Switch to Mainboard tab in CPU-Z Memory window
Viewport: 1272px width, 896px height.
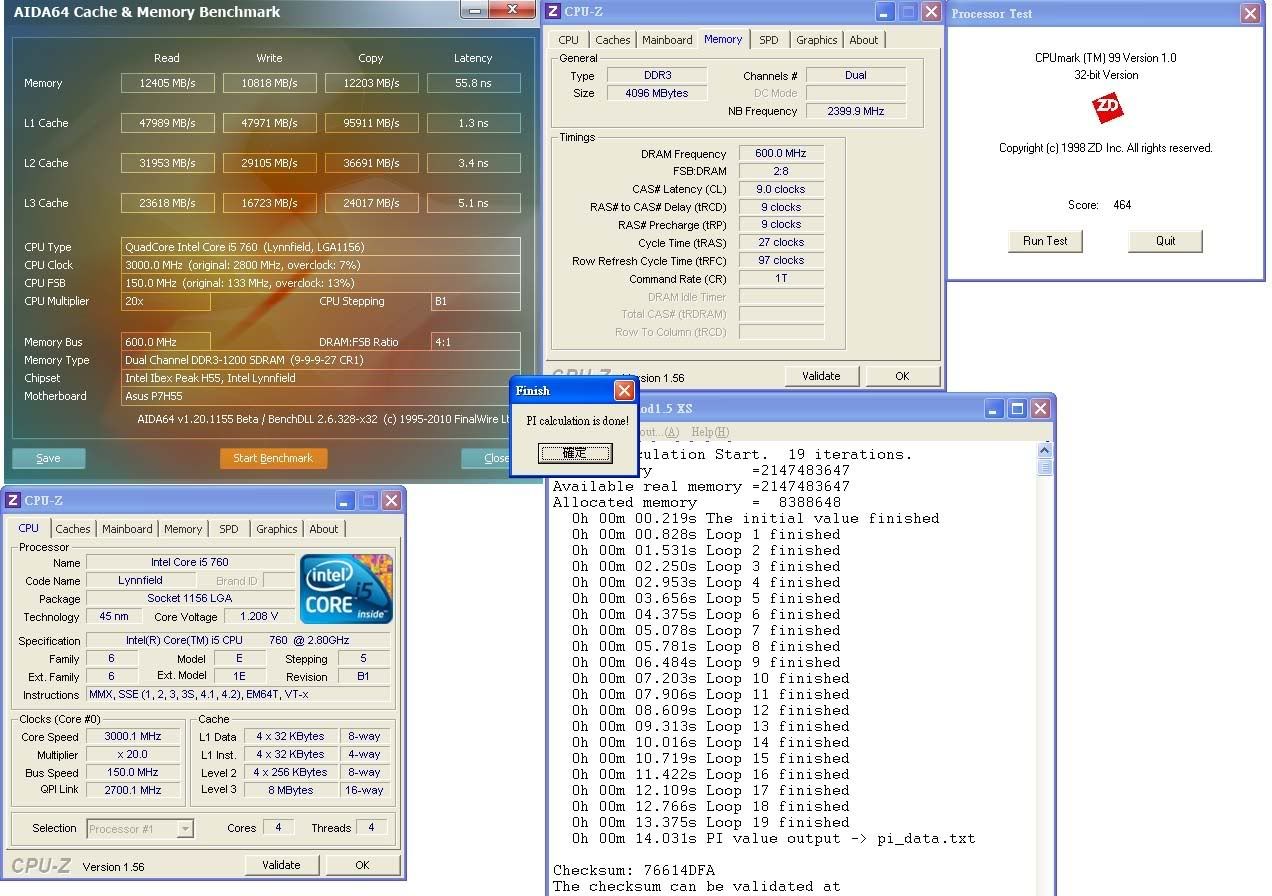tap(667, 40)
